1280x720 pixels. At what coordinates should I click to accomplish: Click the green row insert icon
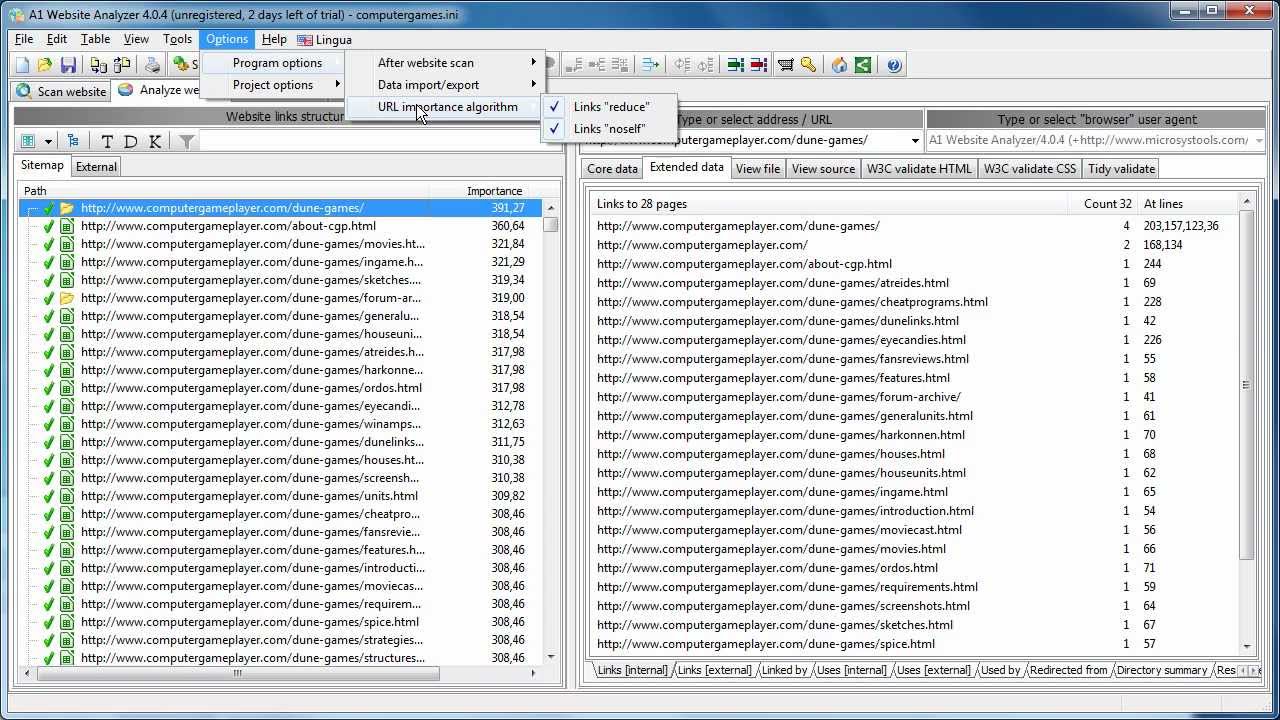click(735, 65)
